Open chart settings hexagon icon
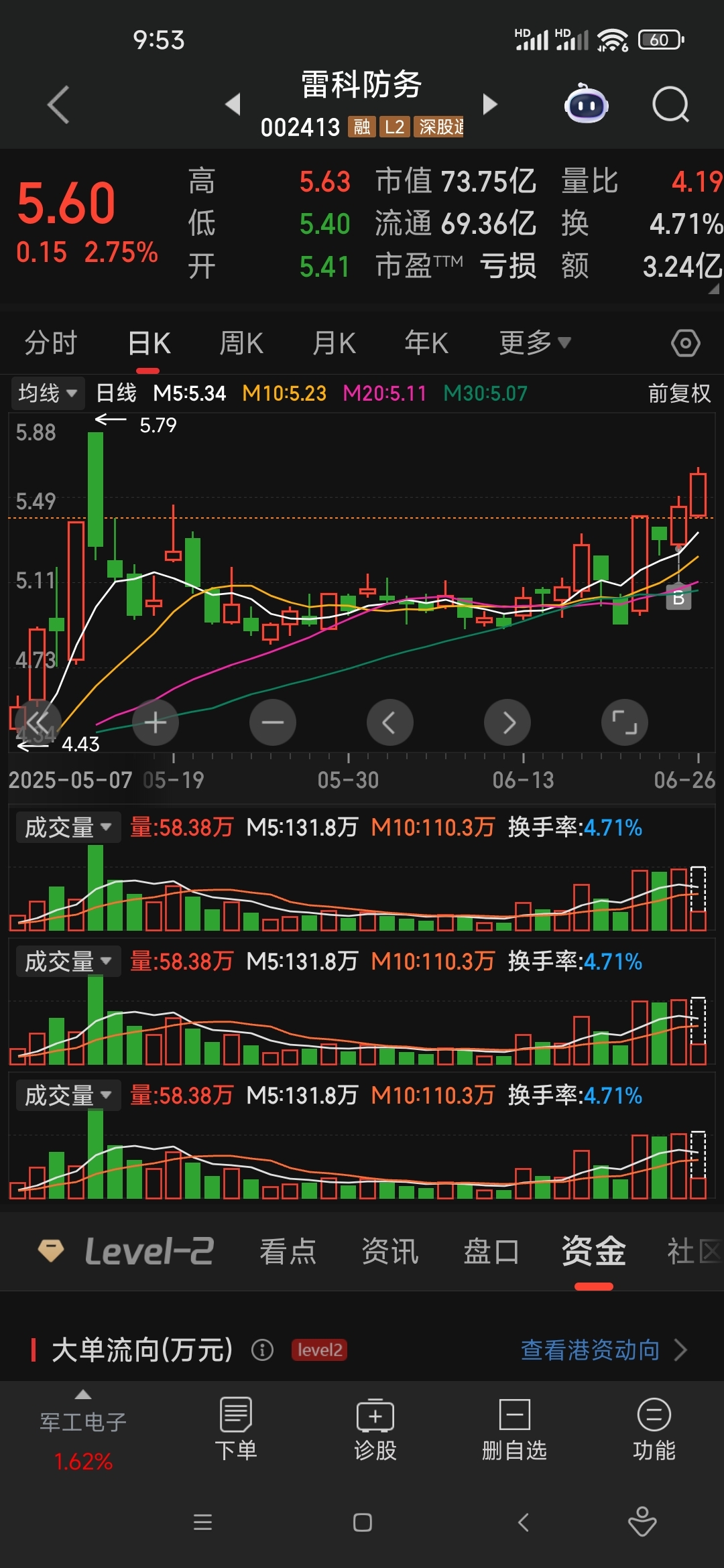The height and width of the screenshot is (1568, 724). [685, 344]
